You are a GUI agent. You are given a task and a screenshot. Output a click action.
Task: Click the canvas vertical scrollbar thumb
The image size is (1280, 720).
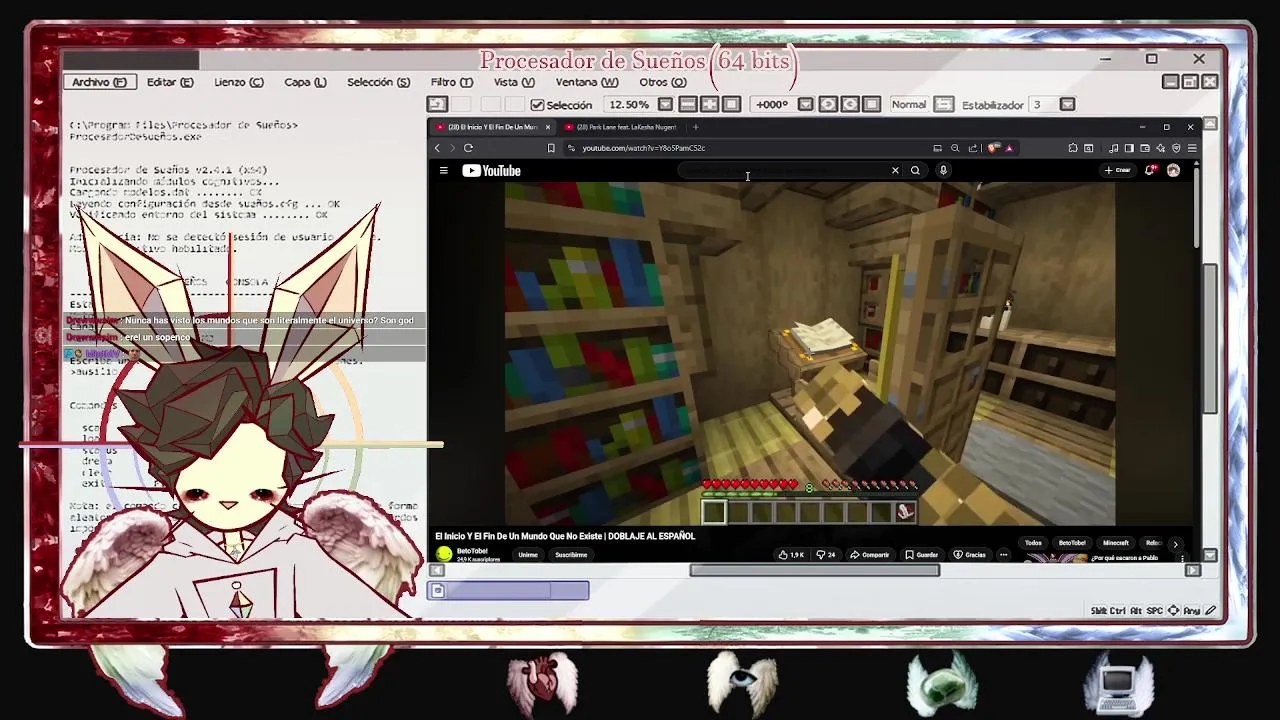click(x=1210, y=338)
